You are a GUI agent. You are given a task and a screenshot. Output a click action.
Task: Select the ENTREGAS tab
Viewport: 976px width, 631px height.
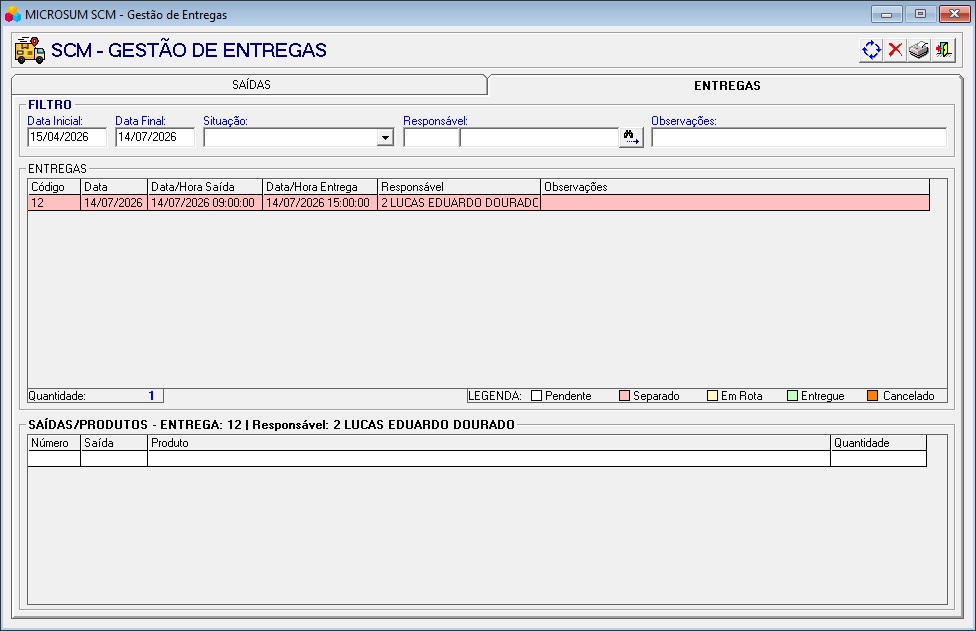[726, 85]
